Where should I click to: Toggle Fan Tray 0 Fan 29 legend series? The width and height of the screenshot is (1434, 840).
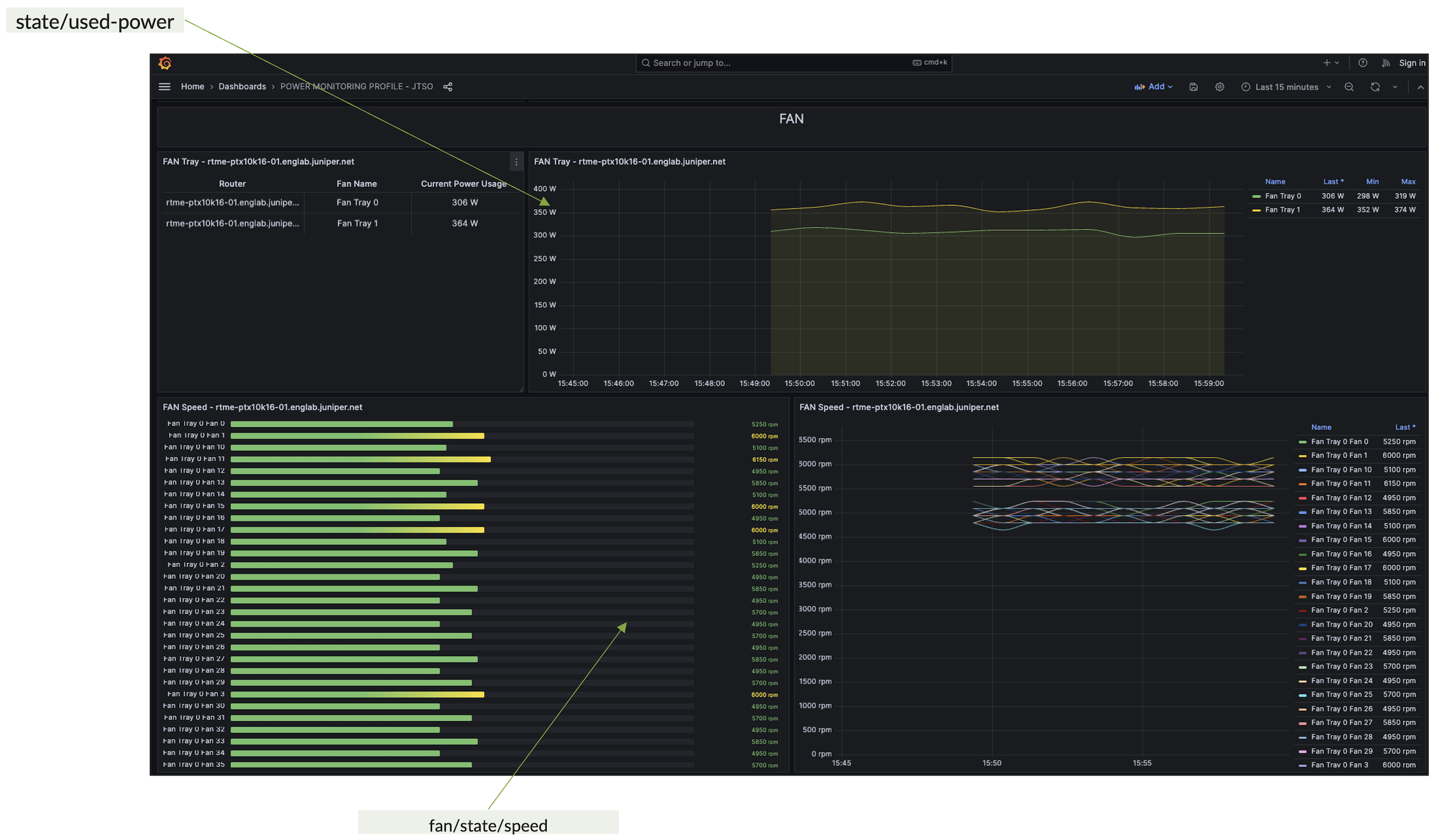[x=1341, y=751]
